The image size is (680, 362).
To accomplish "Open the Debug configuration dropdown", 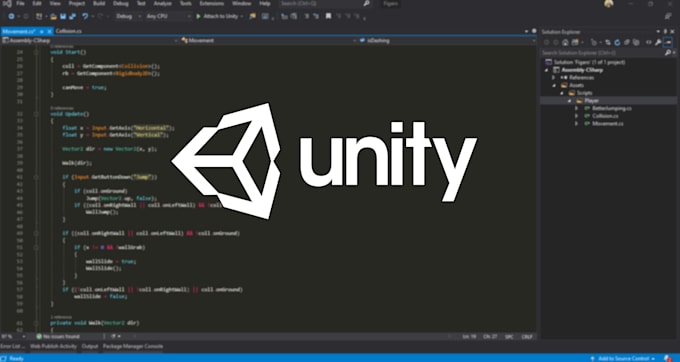I will pos(129,16).
